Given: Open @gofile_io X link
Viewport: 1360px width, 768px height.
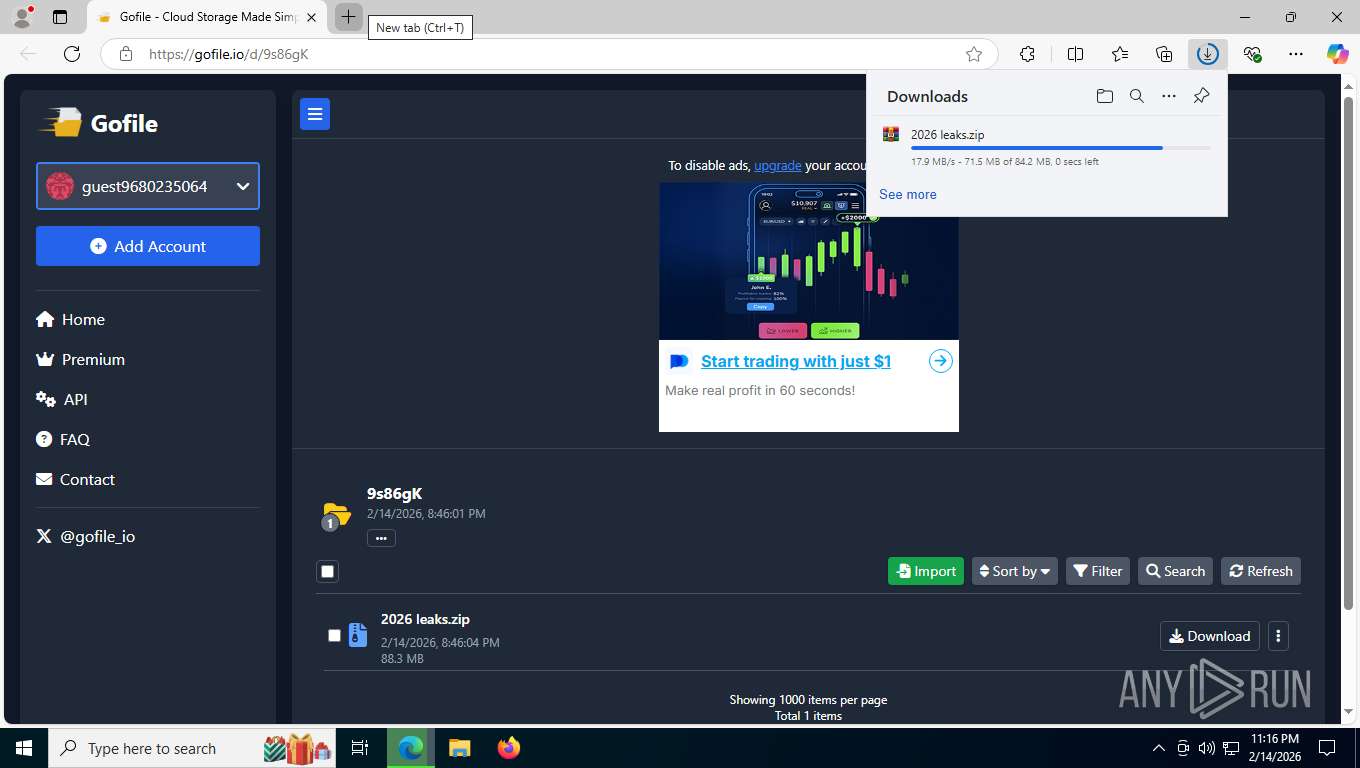Looking at the screenshot, I should [86, 536].
